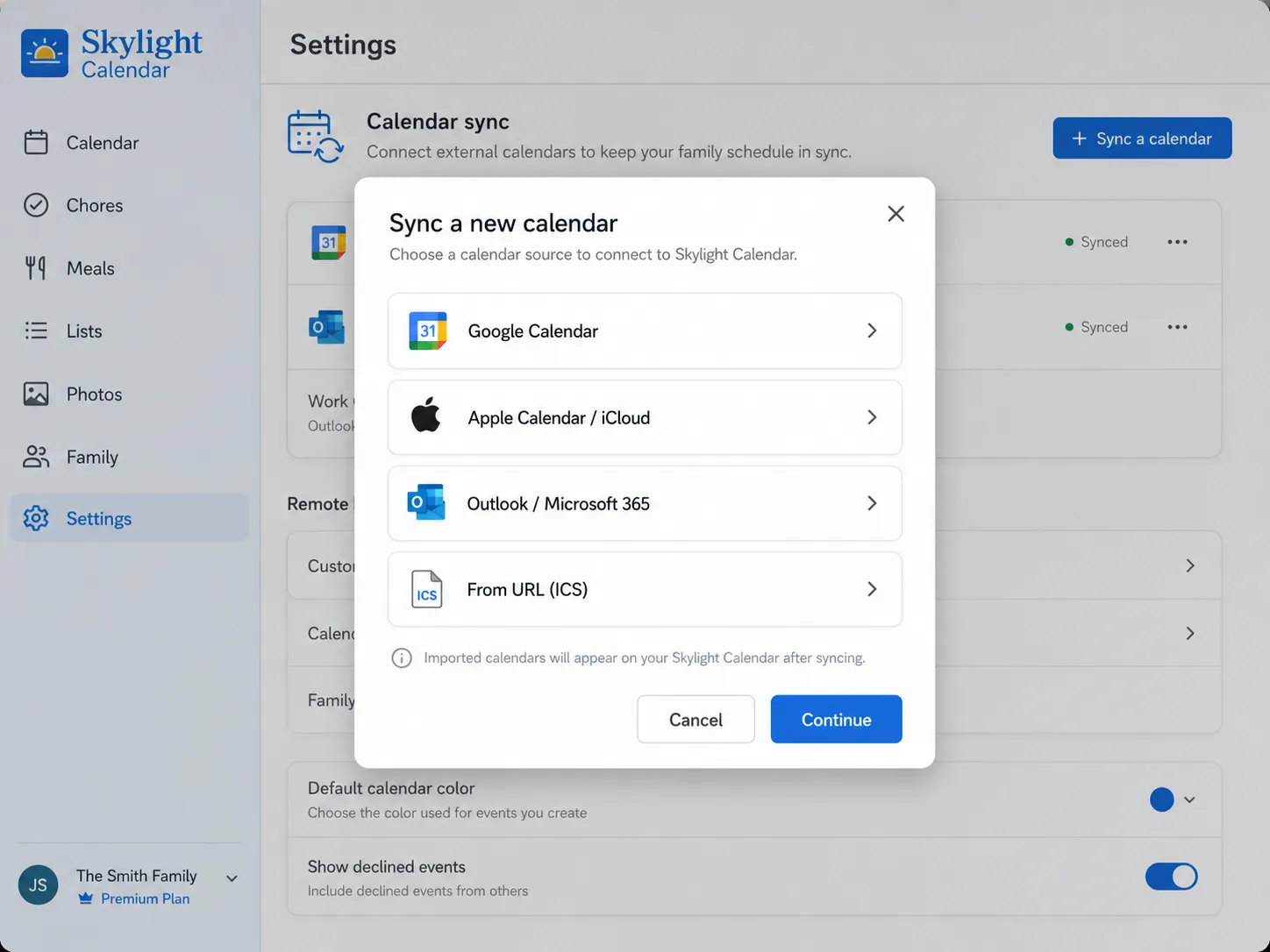Expand The Smith Family account menu

click(x=232, y=878)
